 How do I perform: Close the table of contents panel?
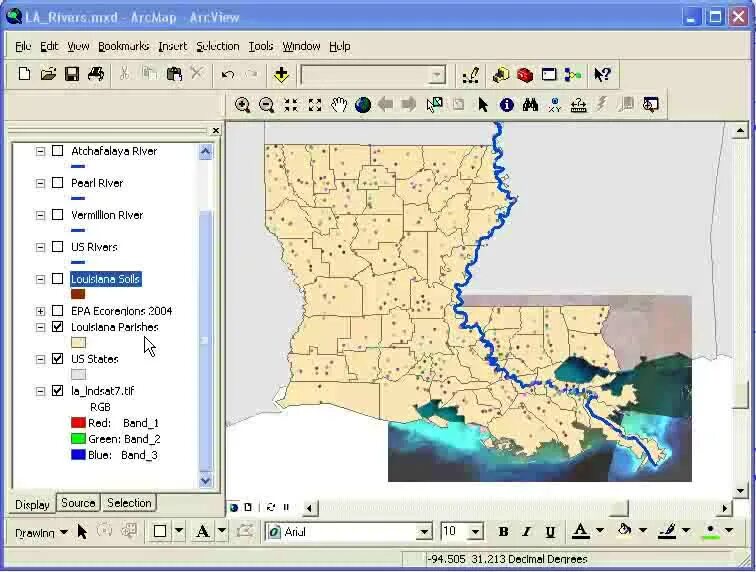216,131
